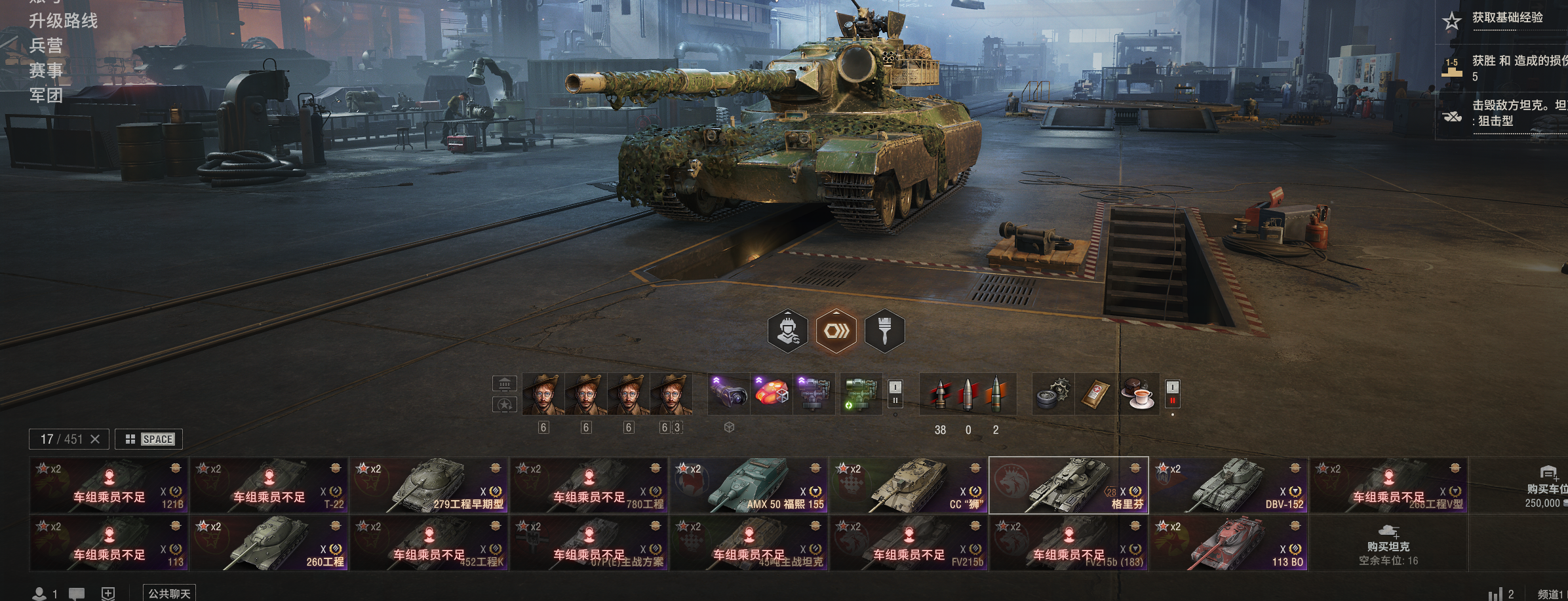1568x601 pixels.
Task: Expand the SPACE carousel grid view
Action: pyautogui.click(x=149, y=439)
